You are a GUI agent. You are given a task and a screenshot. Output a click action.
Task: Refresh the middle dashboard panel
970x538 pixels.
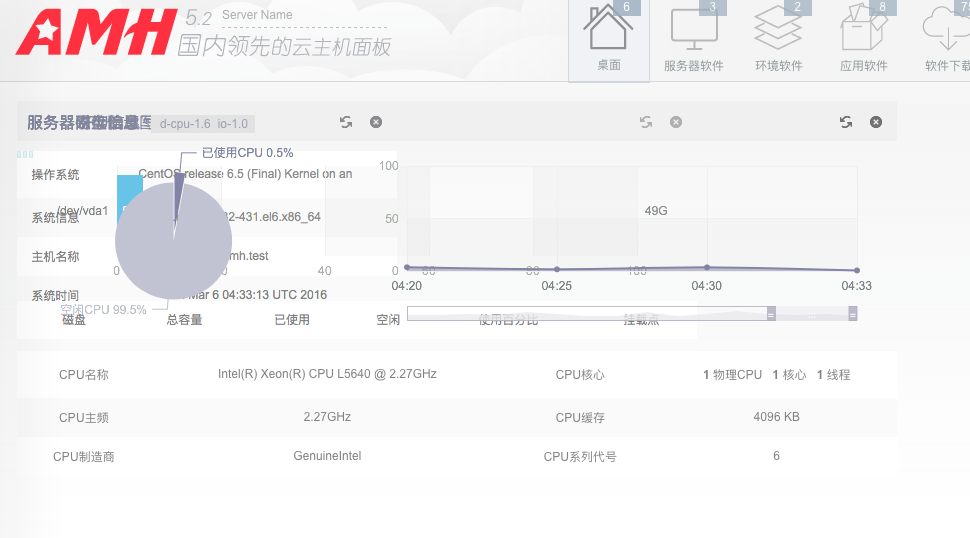tap(646, 122)
